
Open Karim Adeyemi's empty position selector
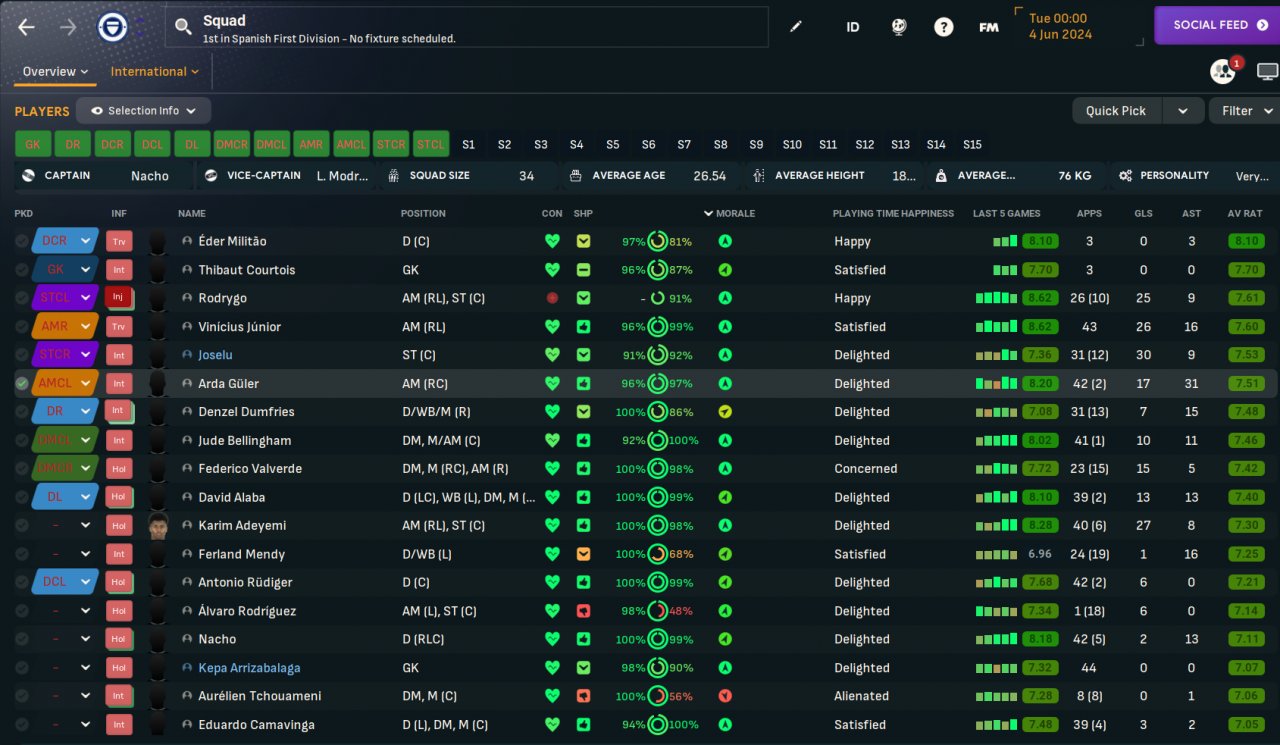pos(65,525)
